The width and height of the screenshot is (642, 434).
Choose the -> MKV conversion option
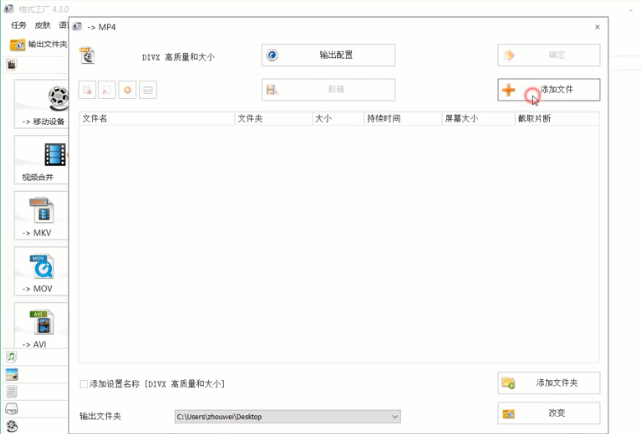[x=41, y=215]
